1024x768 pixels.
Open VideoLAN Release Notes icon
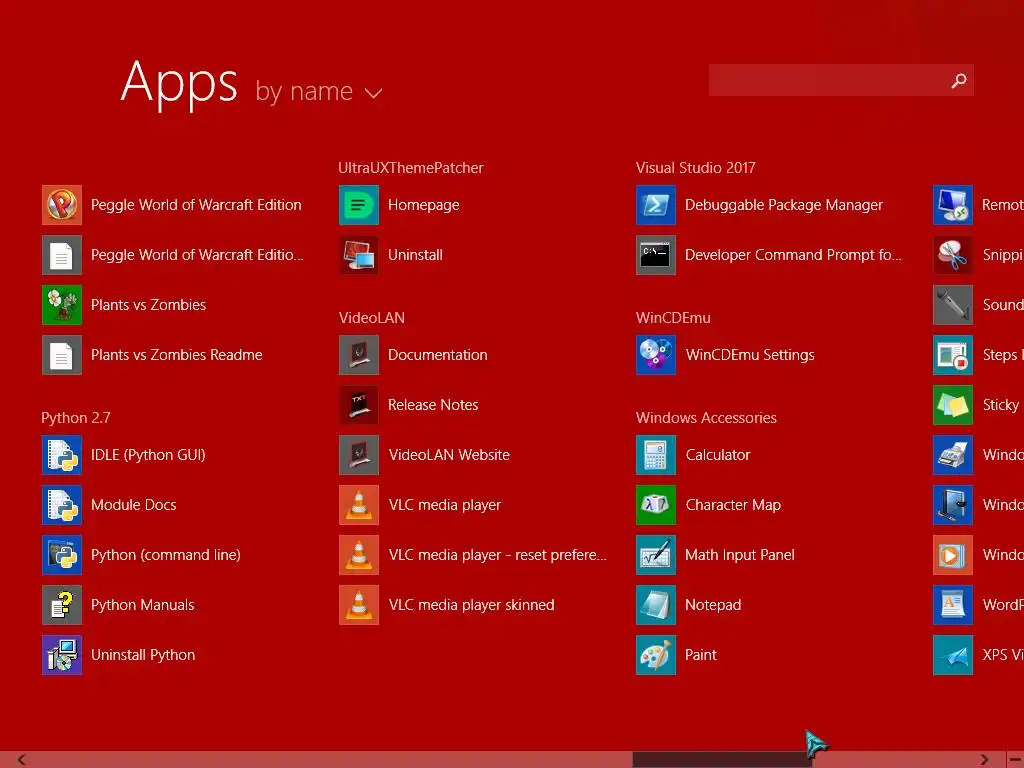coord(359,405)
